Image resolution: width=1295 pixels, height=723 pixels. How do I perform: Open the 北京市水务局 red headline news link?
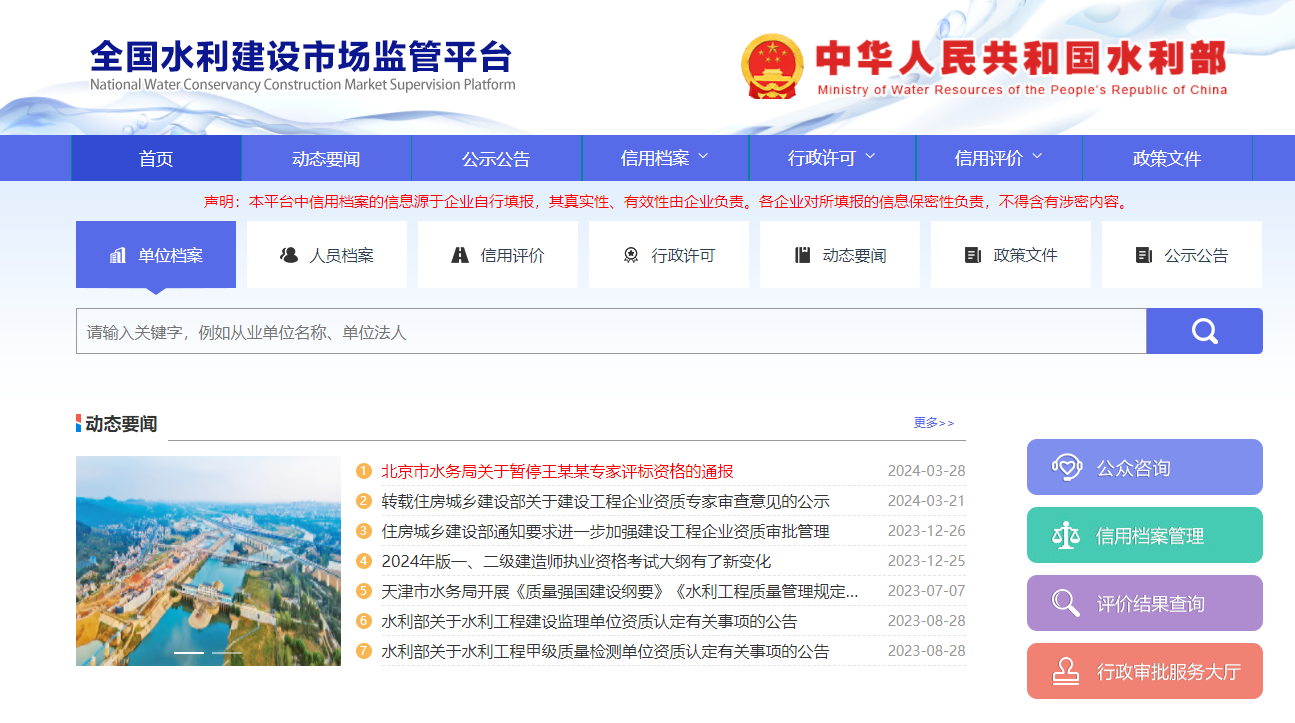(557, 471)
